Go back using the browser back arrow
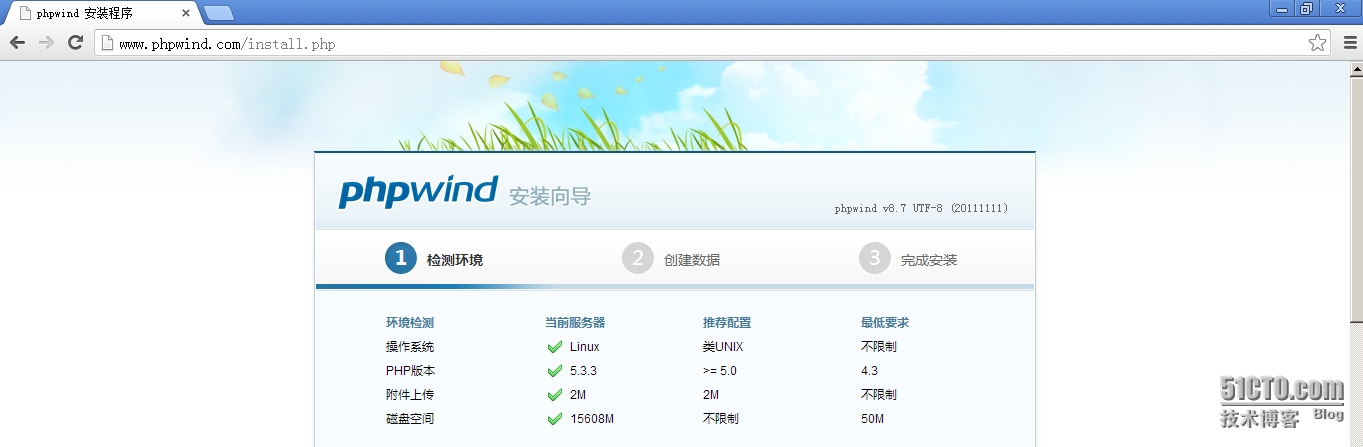This screenshot has height=447, width=1363. 17,43
